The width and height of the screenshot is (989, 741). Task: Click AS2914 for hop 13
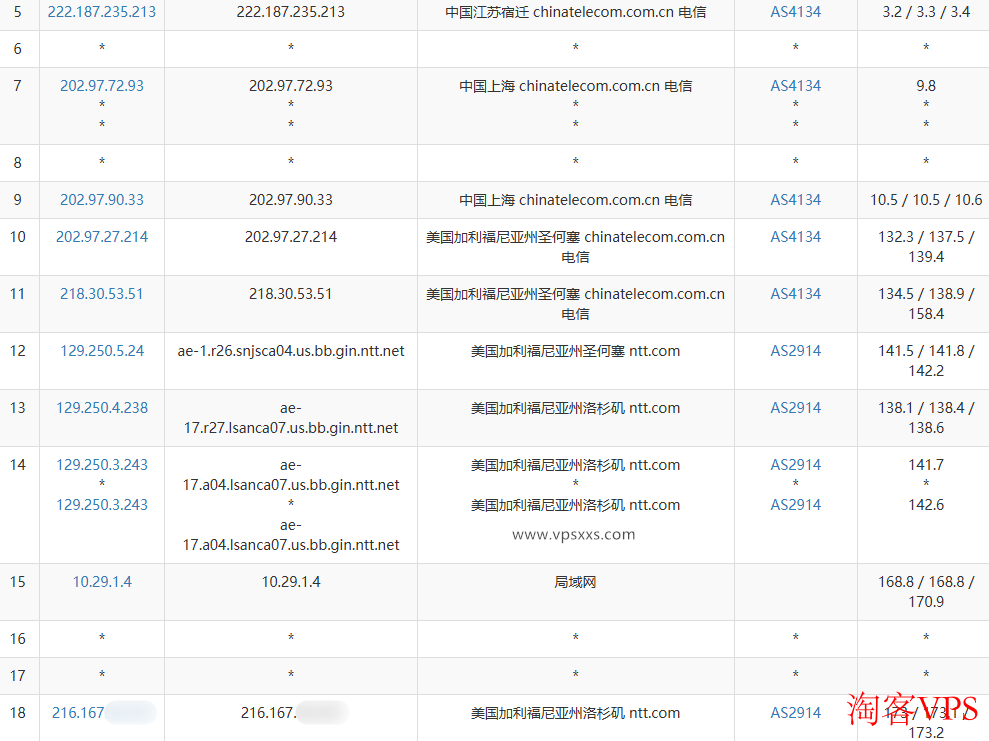coord(795,408)
